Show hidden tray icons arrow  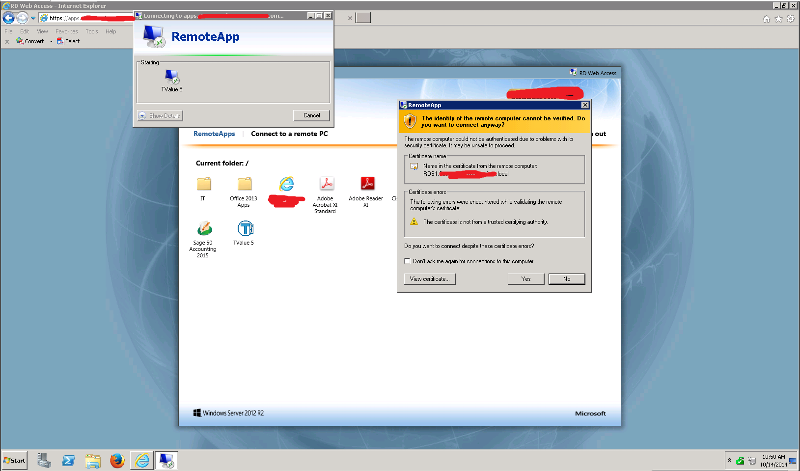click(x=729, y=460)
